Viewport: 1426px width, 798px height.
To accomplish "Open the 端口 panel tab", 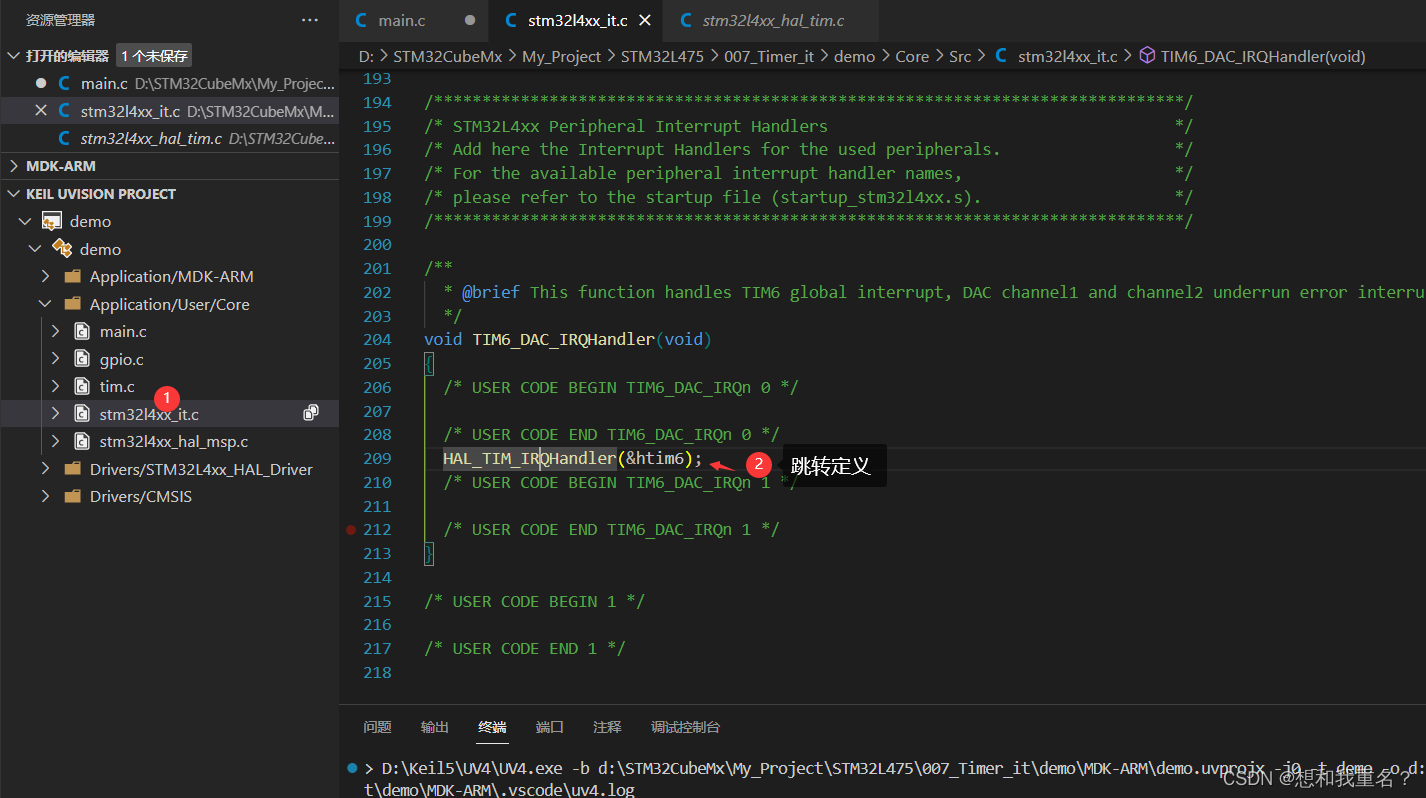I will click(x=550, y=727).
